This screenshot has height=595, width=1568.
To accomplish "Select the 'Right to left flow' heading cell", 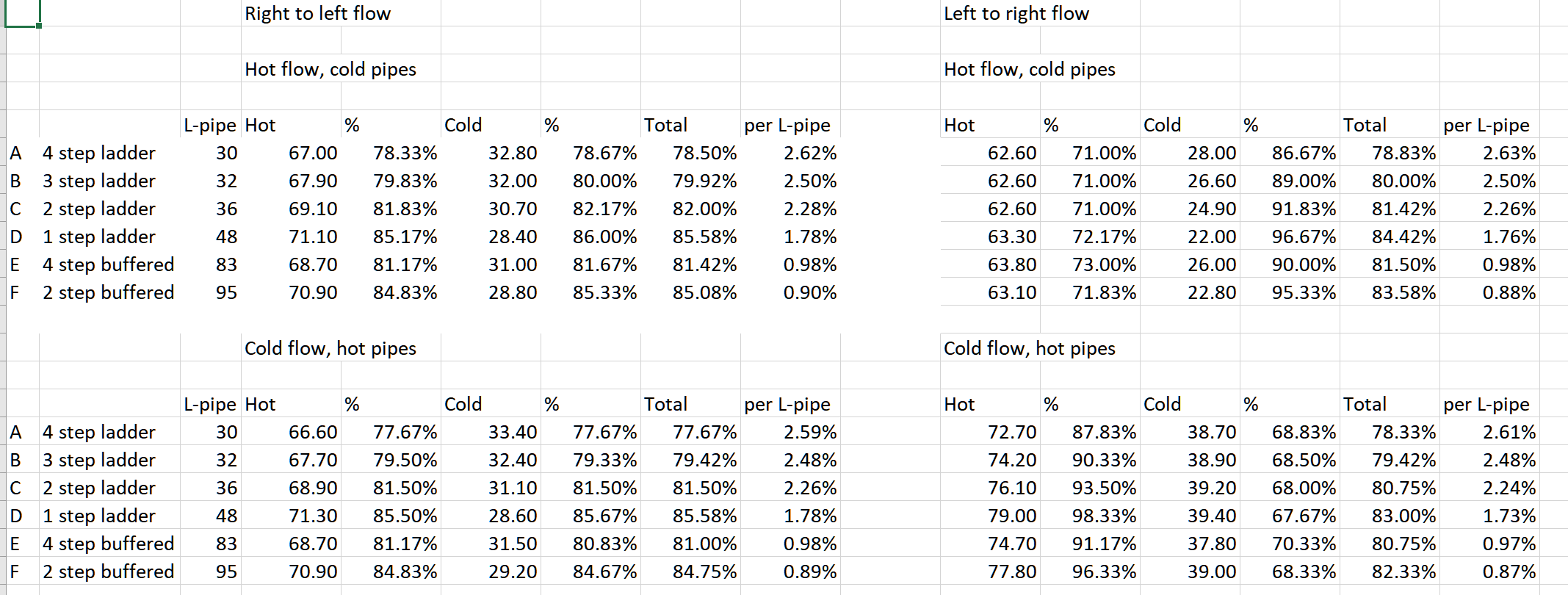I will pos(318,14).
